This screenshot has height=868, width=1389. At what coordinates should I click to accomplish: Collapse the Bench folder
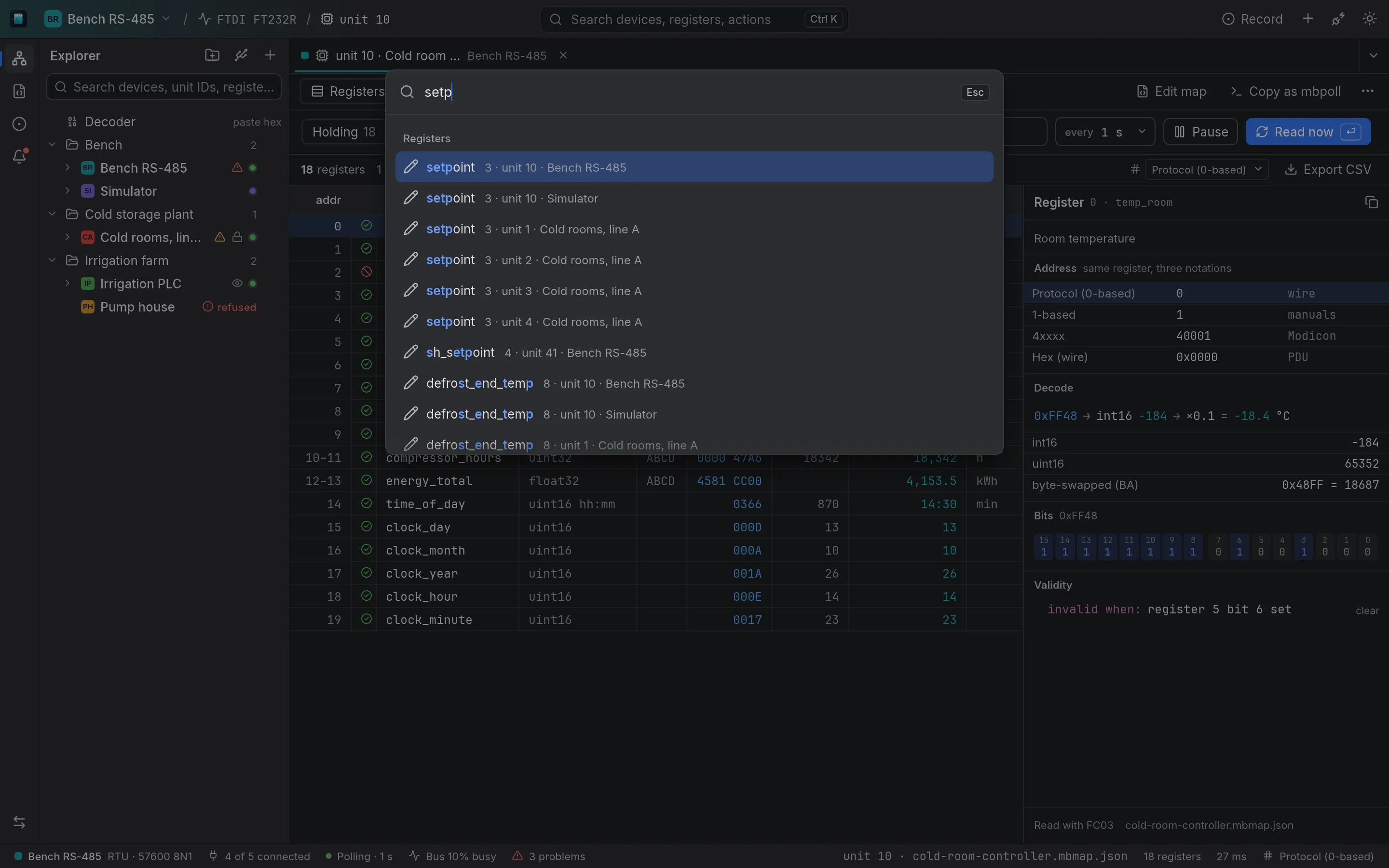point(52,145)
